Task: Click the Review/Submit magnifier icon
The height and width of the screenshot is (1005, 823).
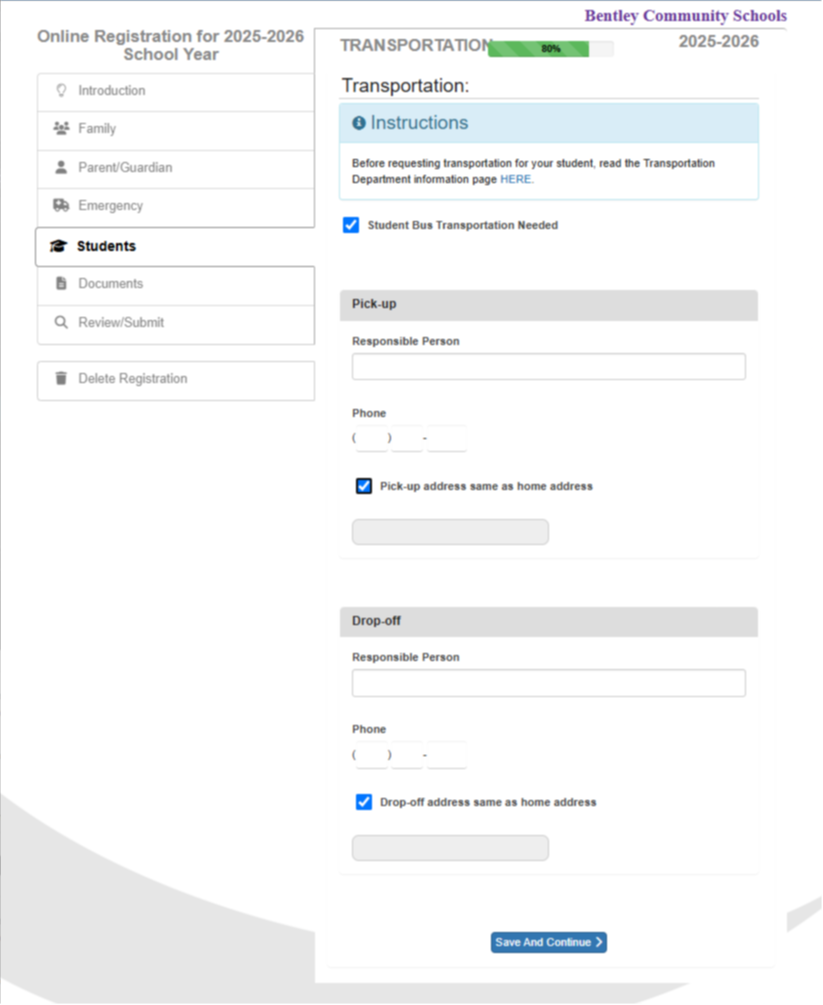Action: (x=61, y=322)
